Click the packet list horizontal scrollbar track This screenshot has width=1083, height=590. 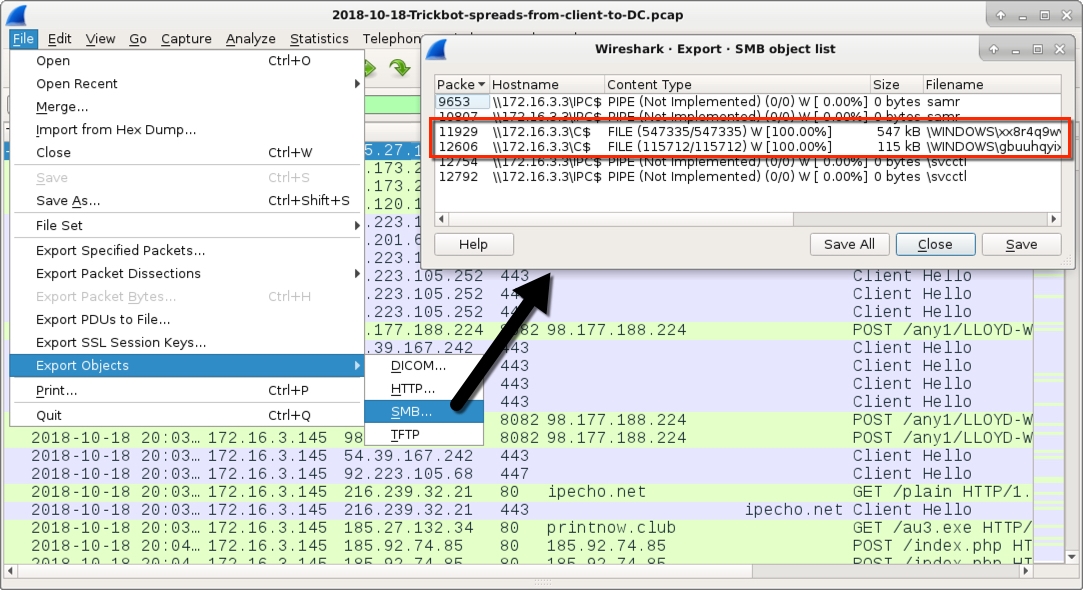click(x=885, y=571)
